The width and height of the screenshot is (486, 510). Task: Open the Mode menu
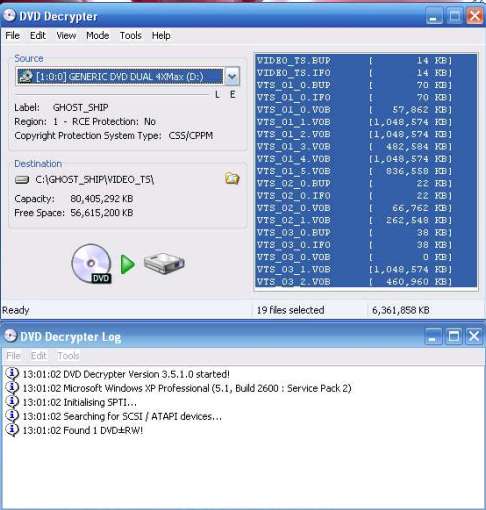[98, 35]
